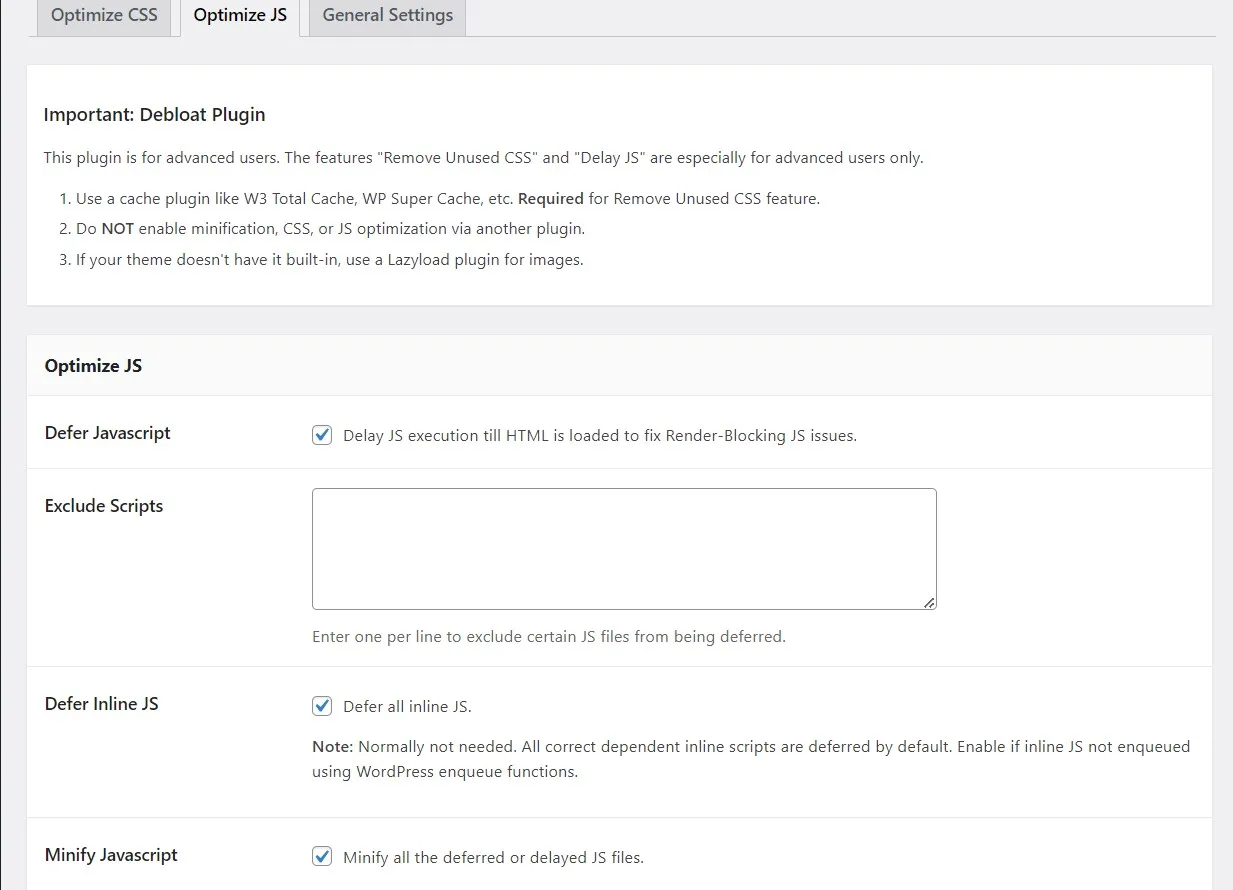The width and height of the screenshot is (1233, 890).
Task: Click the Defer Javascript row heading
Action: 108,433
